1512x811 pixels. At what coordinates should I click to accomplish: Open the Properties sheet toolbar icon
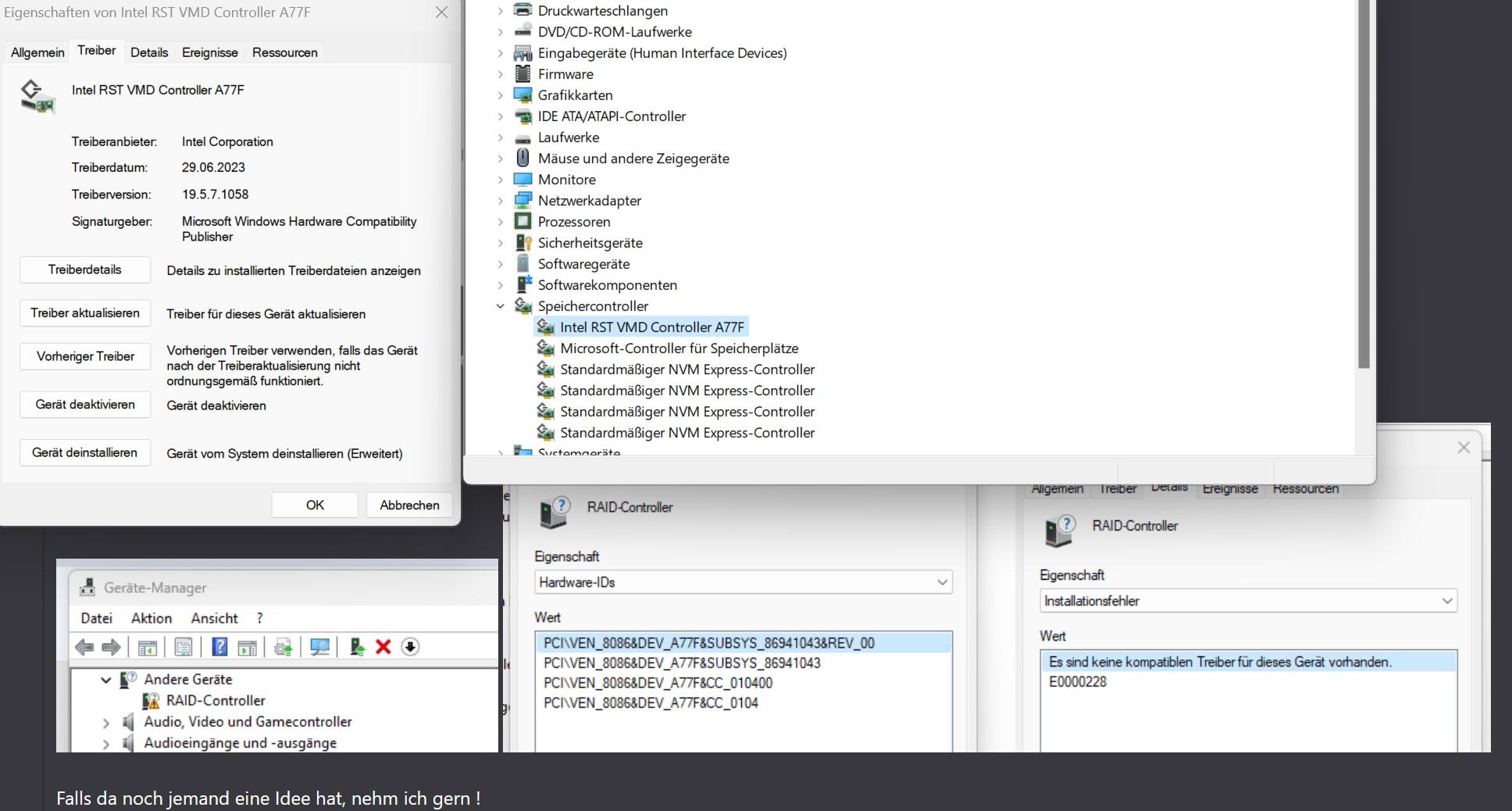(184, 647)
